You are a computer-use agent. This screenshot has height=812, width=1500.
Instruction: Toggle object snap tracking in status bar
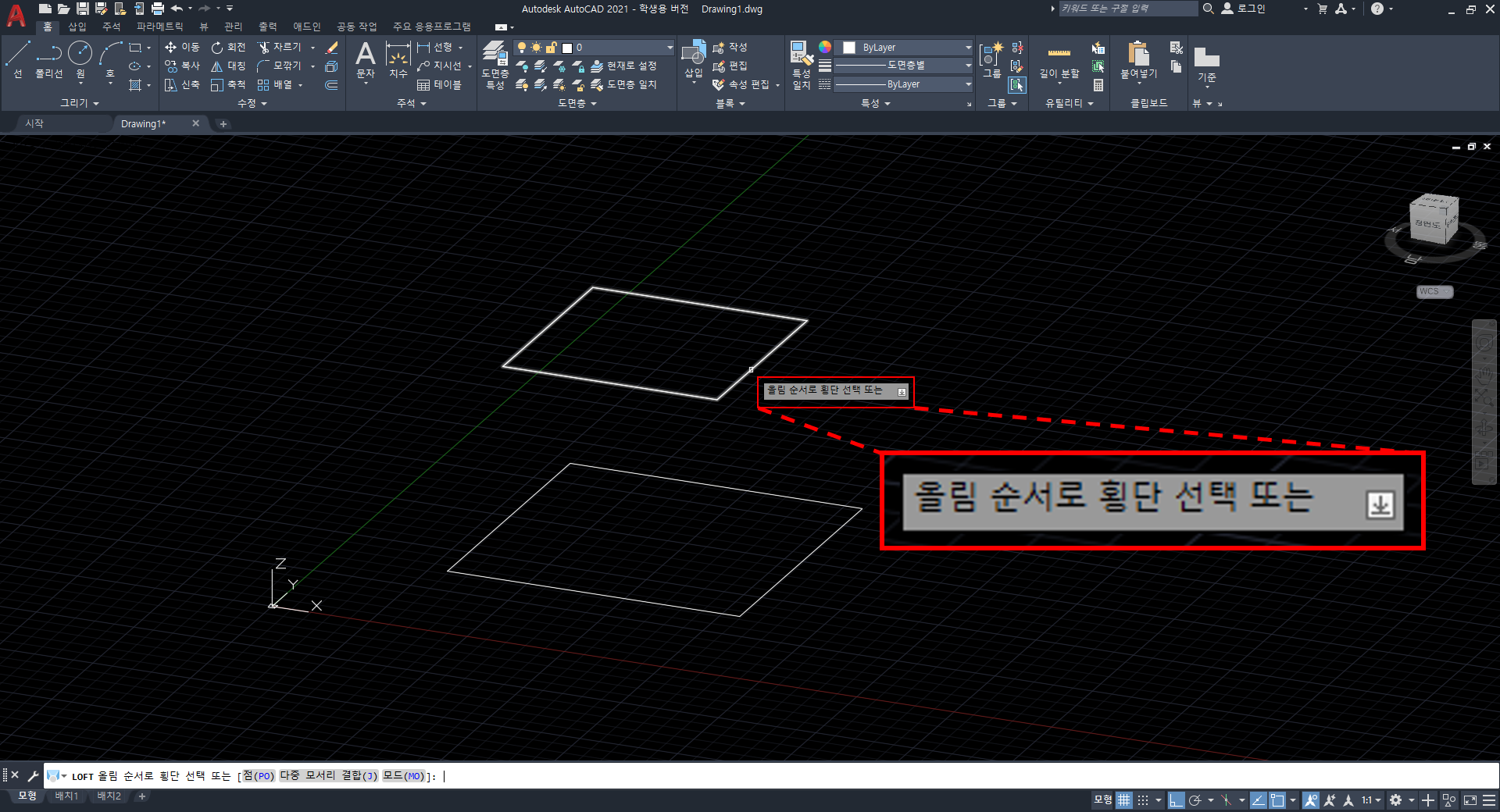pos(1259,800)
